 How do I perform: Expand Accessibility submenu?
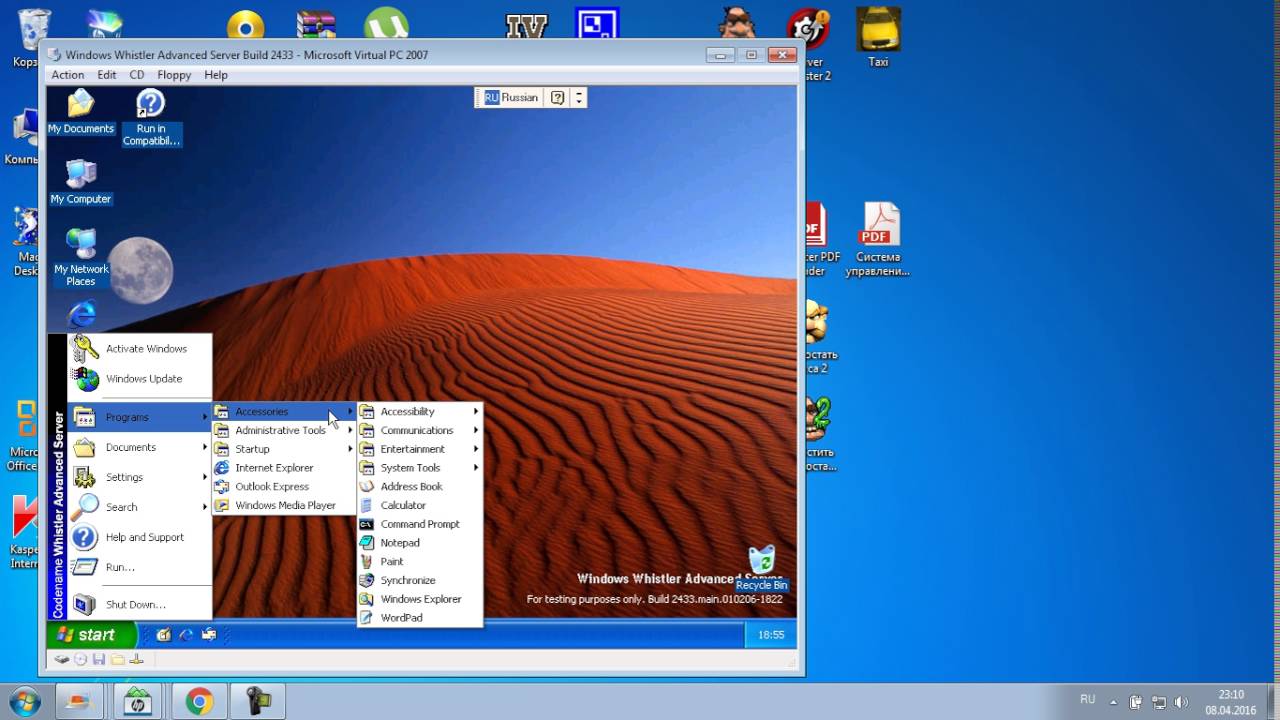(x=420, y=411)
